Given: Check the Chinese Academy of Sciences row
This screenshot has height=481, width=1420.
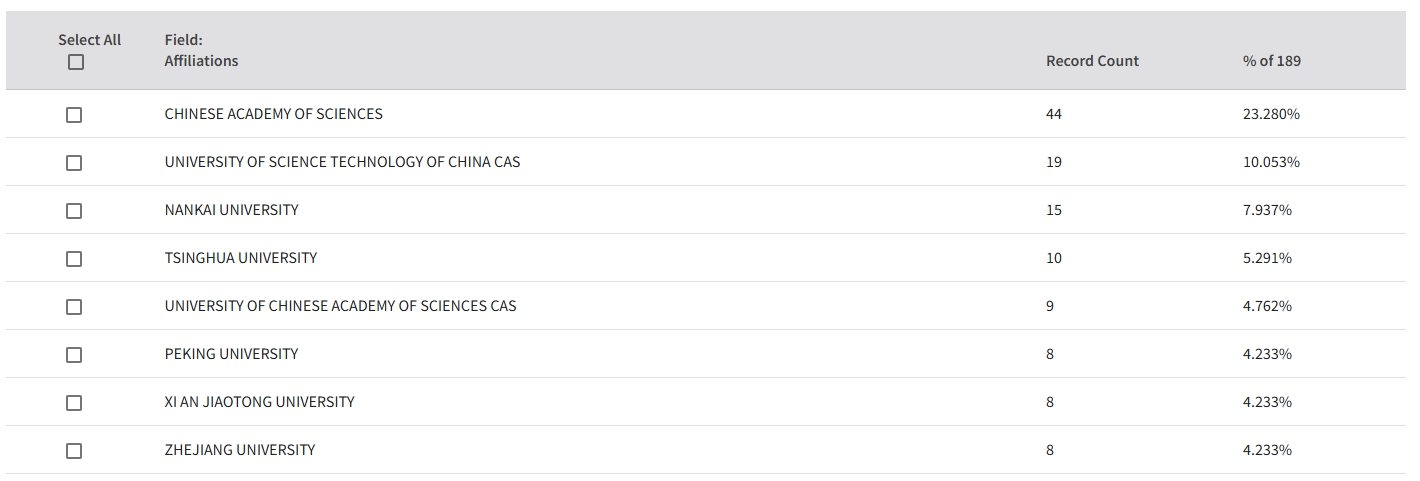Looking at the screenshot, I should tap(74, 115).
